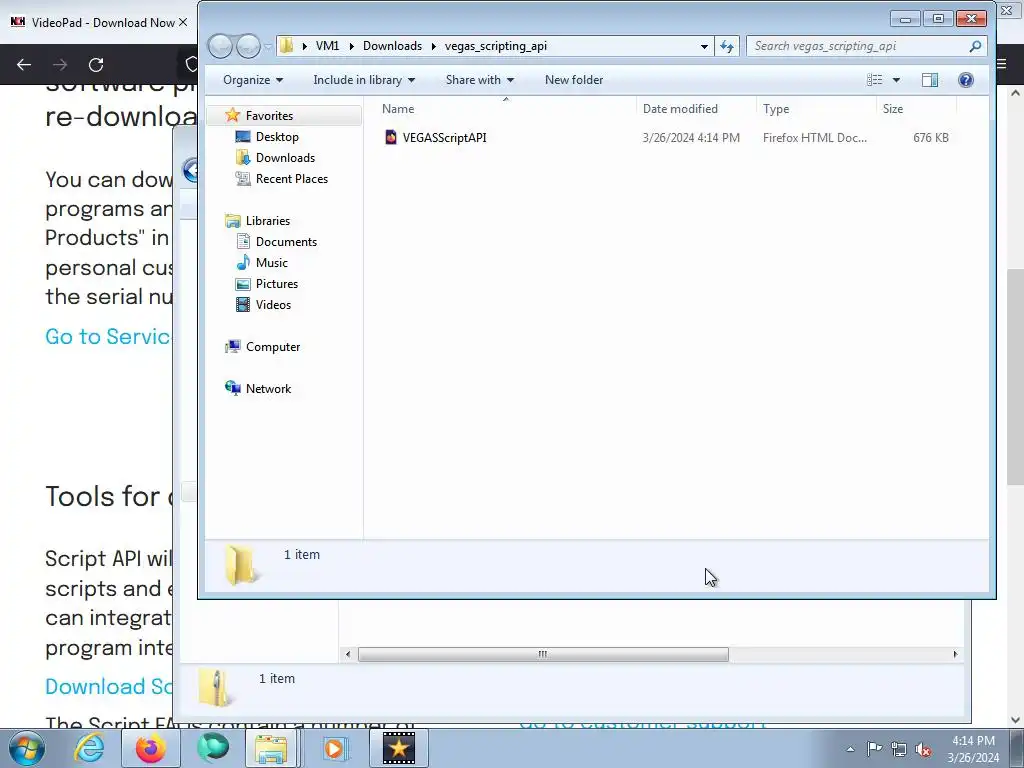Select Computer in the navigation pane
Image resolution: width=1024 pixels, height=768 pixels.
coord(273,347)
